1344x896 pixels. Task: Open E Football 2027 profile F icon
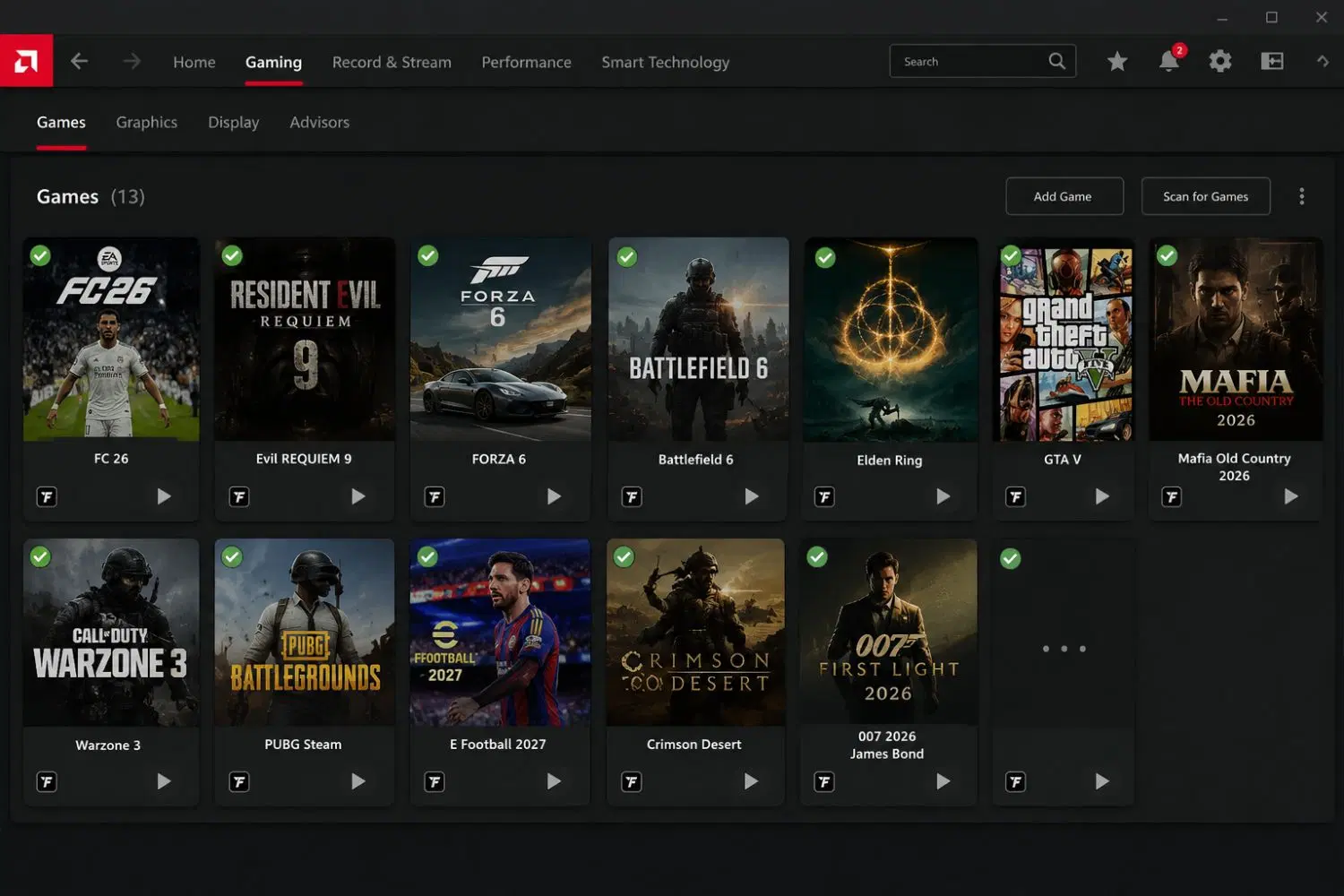[435, 782]
